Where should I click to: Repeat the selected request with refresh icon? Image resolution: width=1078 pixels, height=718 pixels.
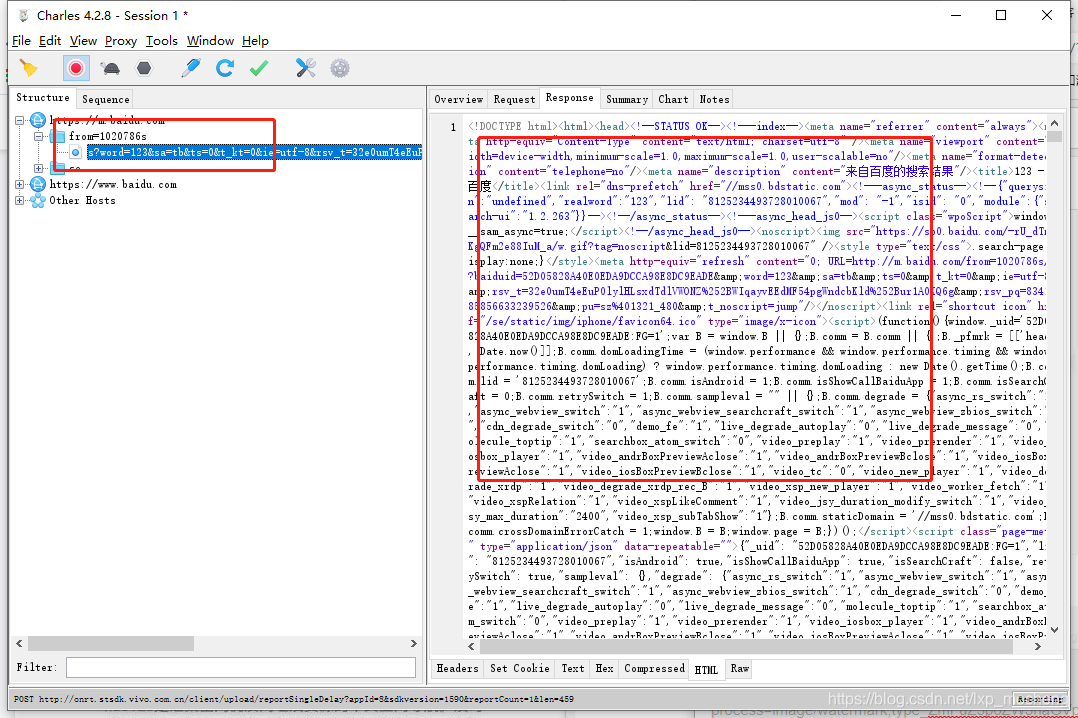(x=225, y=68)
